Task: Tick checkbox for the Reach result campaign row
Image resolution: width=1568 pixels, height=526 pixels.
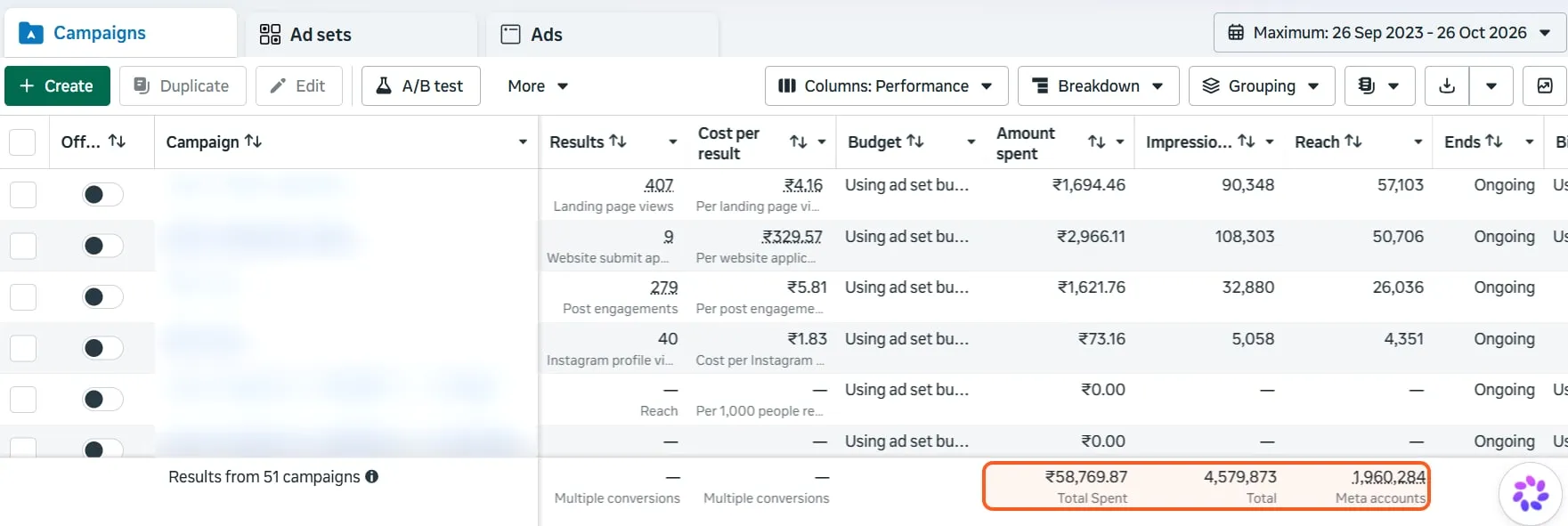Action: (22, 400)
